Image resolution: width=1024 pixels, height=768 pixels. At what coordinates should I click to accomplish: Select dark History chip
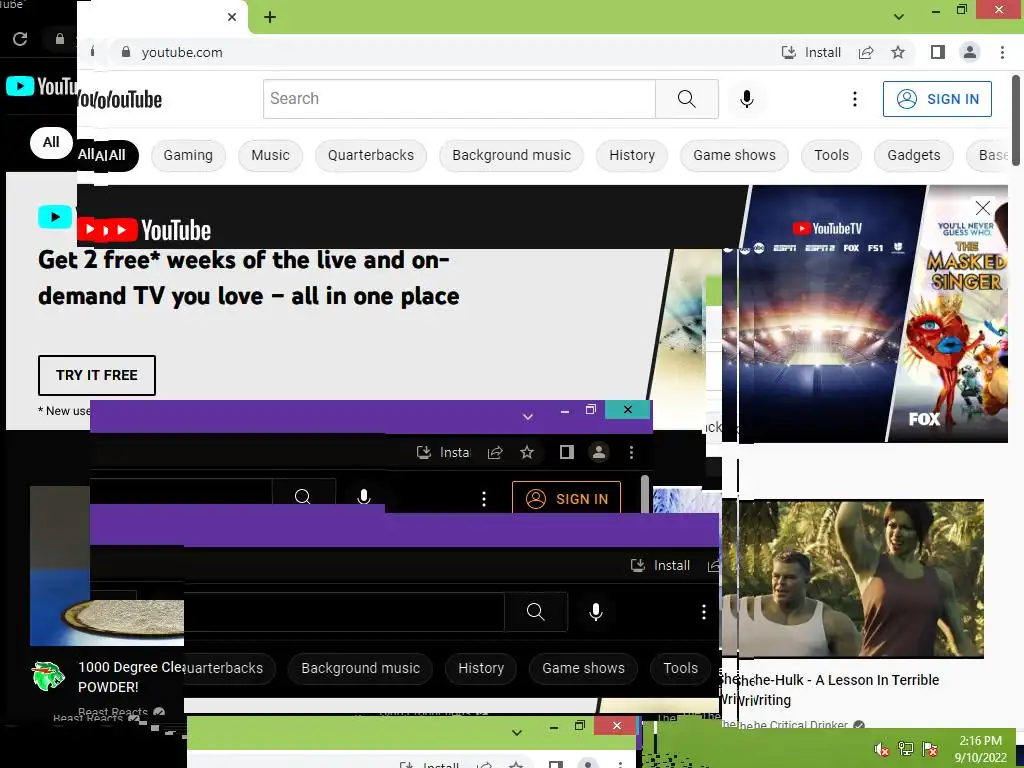481,669
